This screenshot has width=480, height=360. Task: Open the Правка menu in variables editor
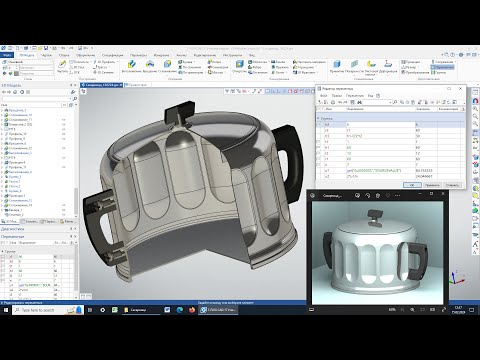click(x=336, y=96)
